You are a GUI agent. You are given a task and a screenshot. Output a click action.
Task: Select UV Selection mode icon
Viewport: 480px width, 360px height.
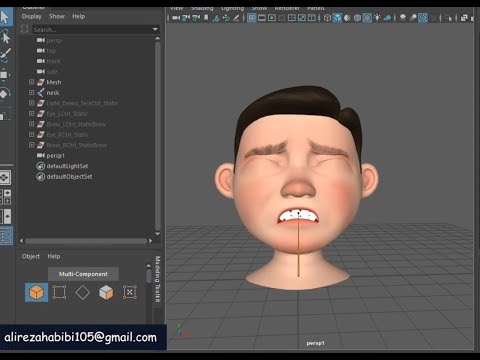(x=129, y=292)
